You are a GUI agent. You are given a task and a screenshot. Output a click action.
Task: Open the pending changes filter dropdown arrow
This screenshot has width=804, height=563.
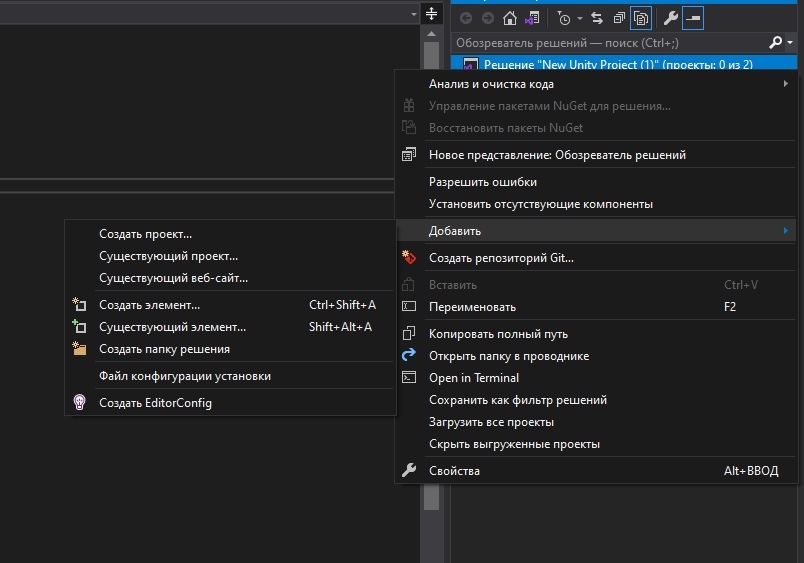[580, 18]
